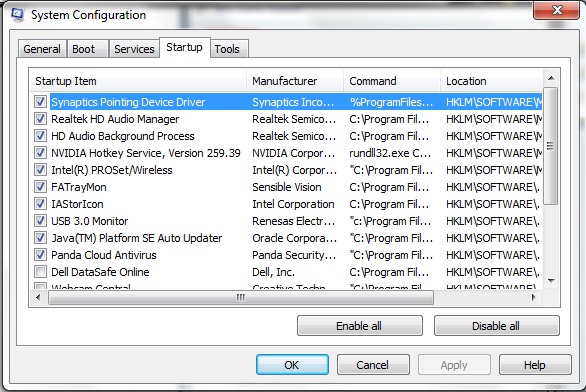Click the horizontal scrollbar thumb

tap(241, 297)
